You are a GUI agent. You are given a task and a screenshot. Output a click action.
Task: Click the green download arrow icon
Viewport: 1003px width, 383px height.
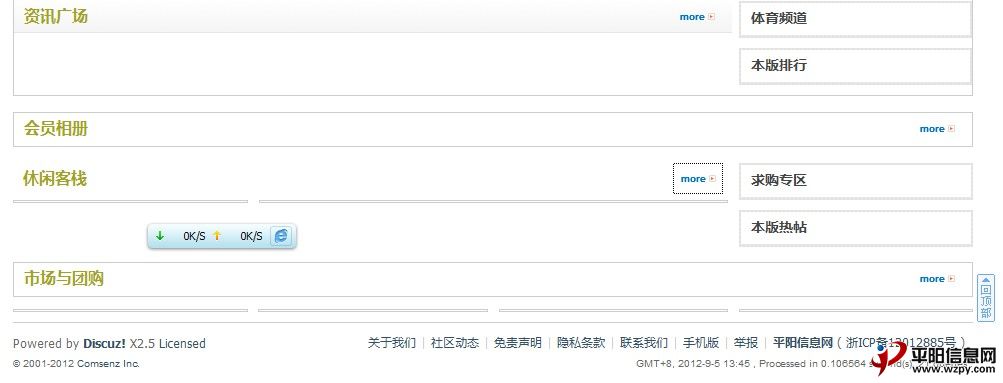[160, 236]
